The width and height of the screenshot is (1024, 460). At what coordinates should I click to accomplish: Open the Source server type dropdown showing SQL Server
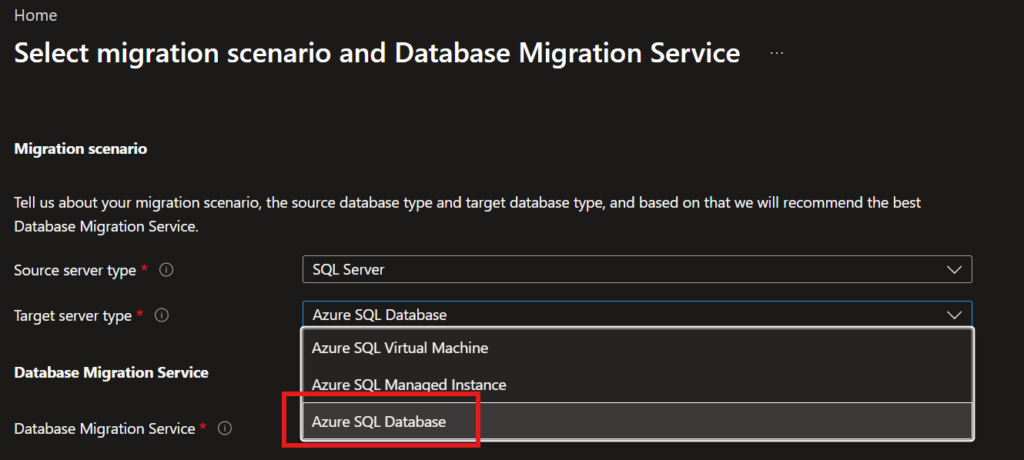pyautogui.click(x=620, y=270)
